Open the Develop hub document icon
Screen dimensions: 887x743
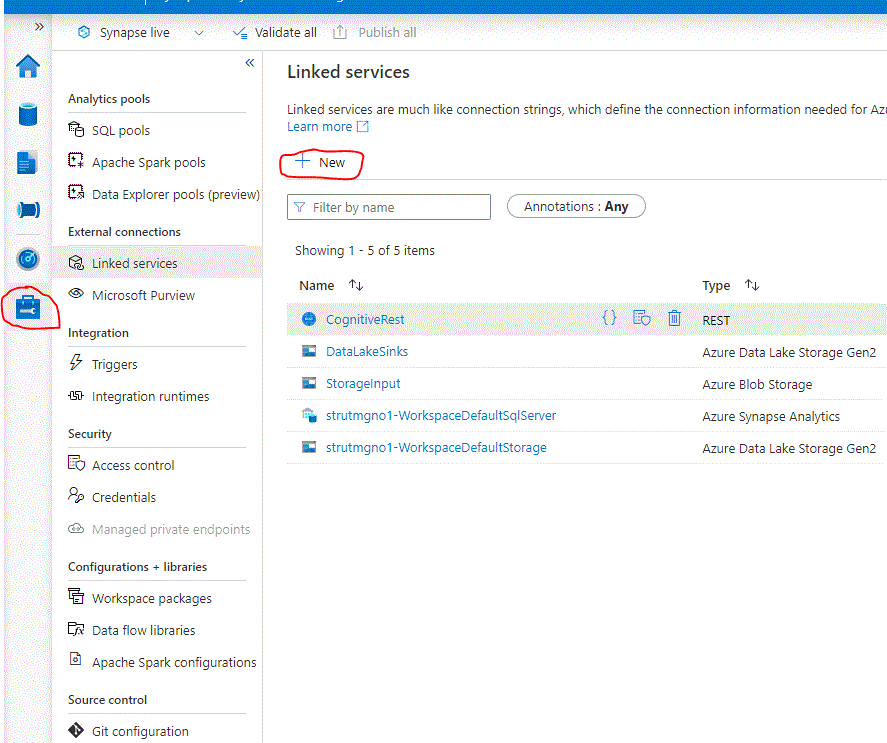pyautogui.click(x=27, y=162)
